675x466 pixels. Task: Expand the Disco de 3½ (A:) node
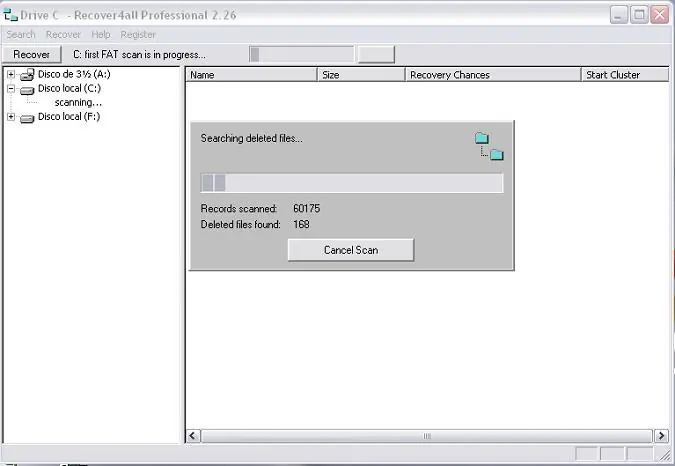click(11, 74)
